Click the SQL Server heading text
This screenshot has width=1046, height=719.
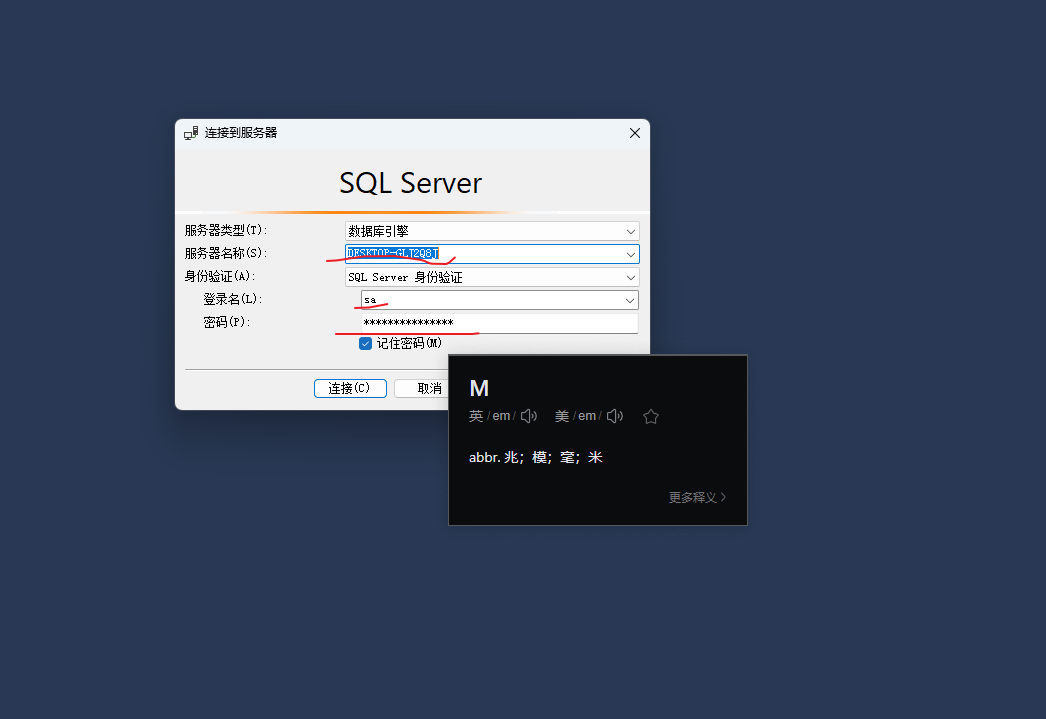point(410,183)
